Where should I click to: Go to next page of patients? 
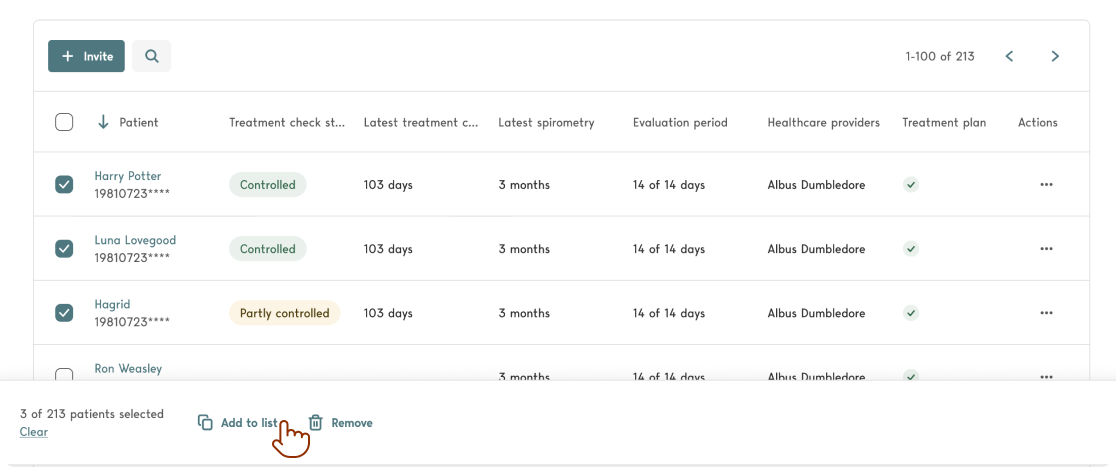(x=1054, y=56)
